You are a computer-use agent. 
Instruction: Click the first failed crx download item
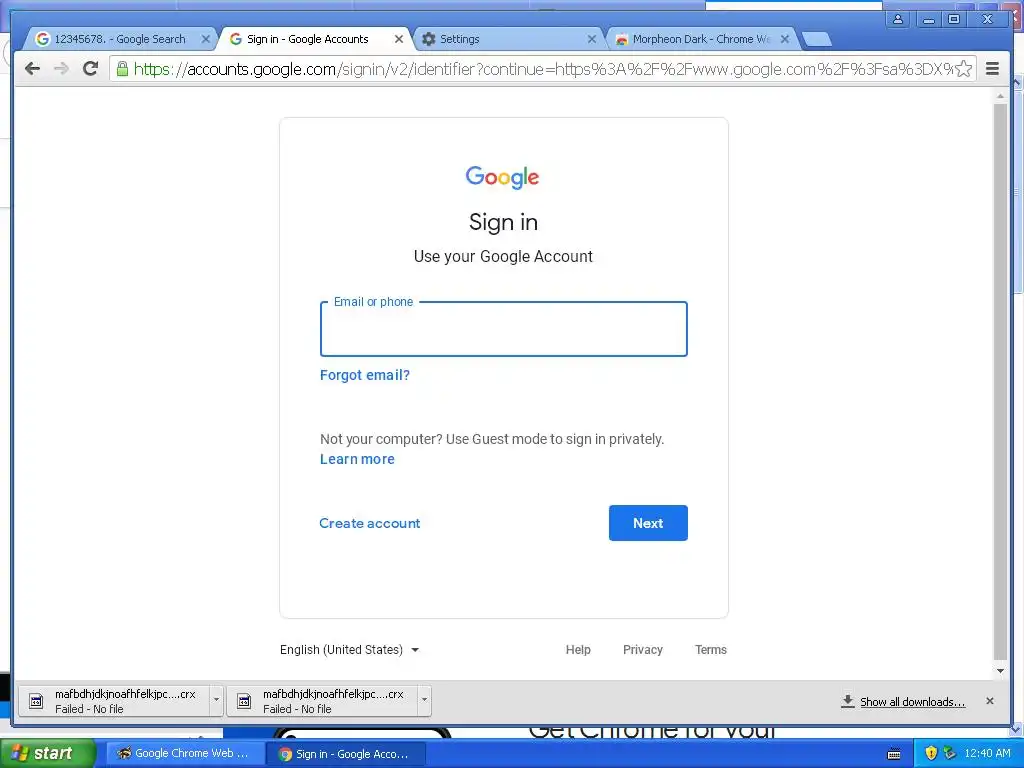tap(114, 701)
